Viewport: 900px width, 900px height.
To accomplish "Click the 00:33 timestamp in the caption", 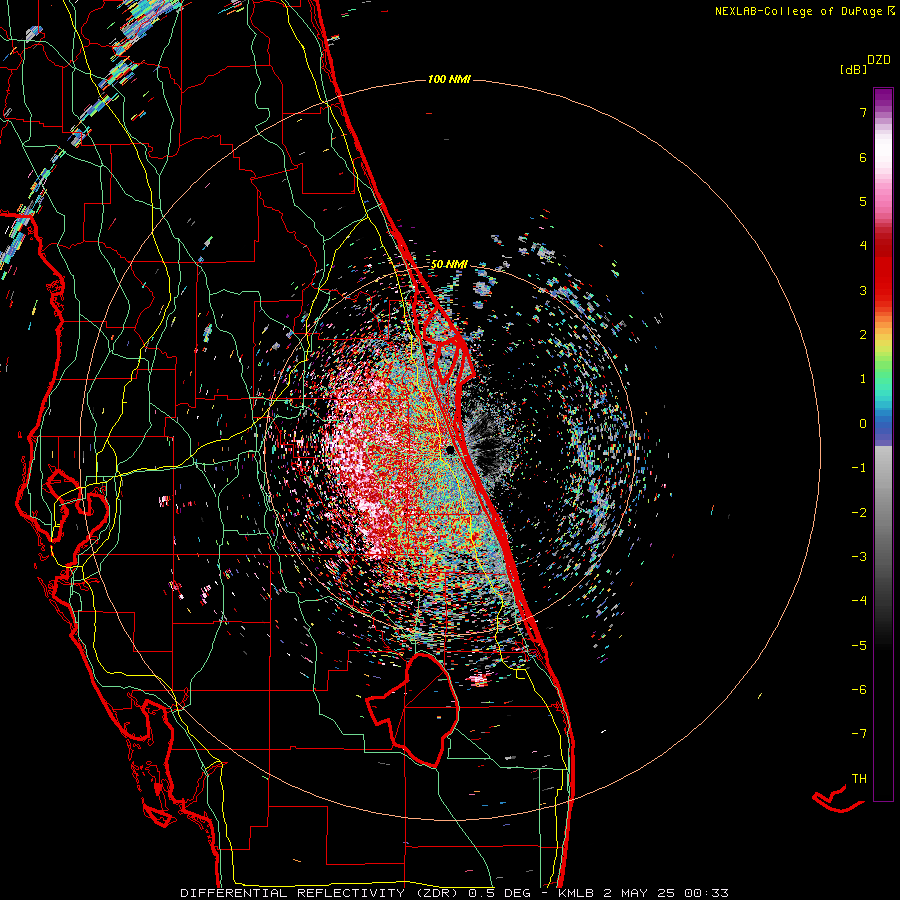I will (707, 893).
